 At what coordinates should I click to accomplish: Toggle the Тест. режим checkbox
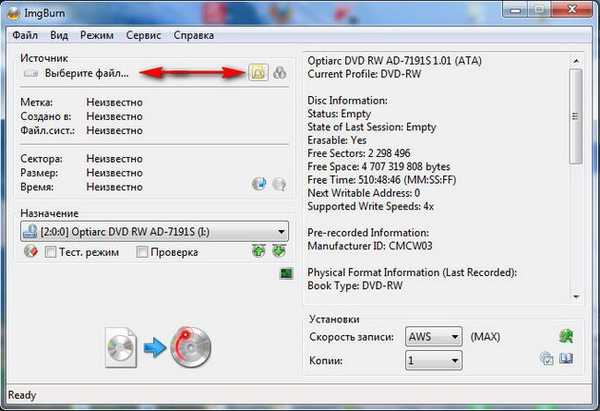[x=51, y=252]
